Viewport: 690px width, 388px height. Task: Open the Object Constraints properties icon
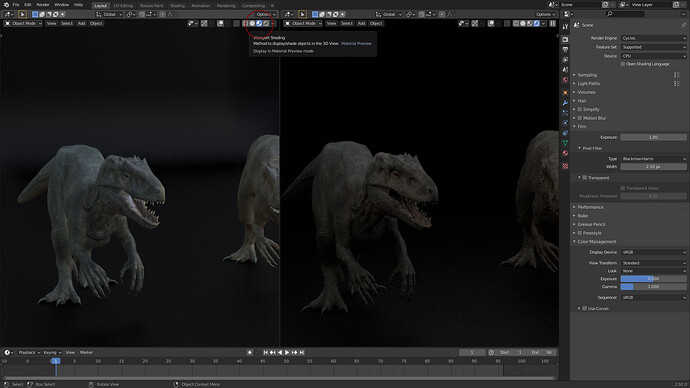565,133
